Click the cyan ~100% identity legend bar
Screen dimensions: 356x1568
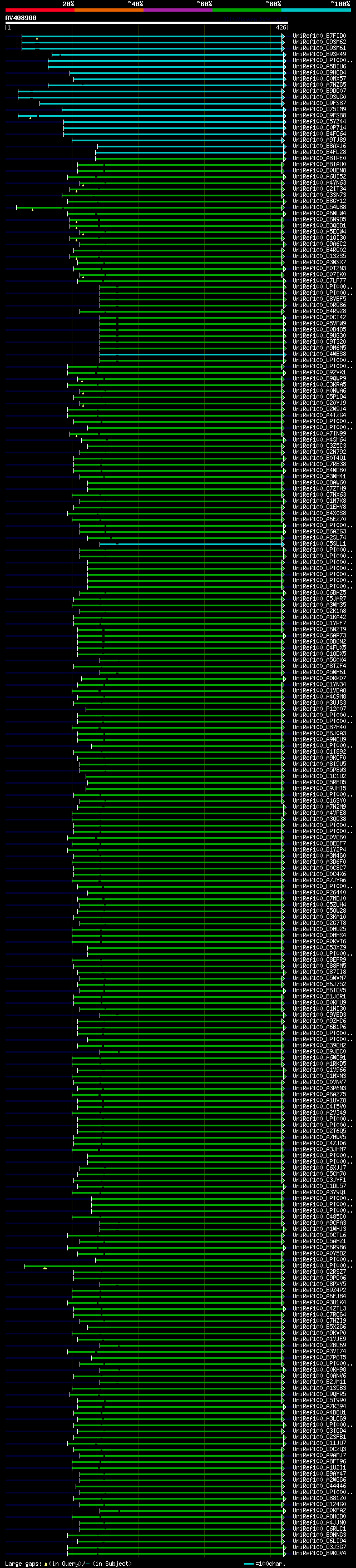pos(316,10)
